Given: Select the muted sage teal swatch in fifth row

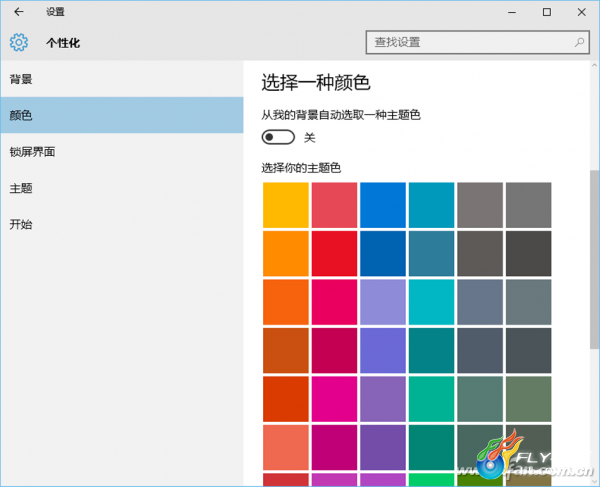Looking at the screenshot, I should (480, 399).
